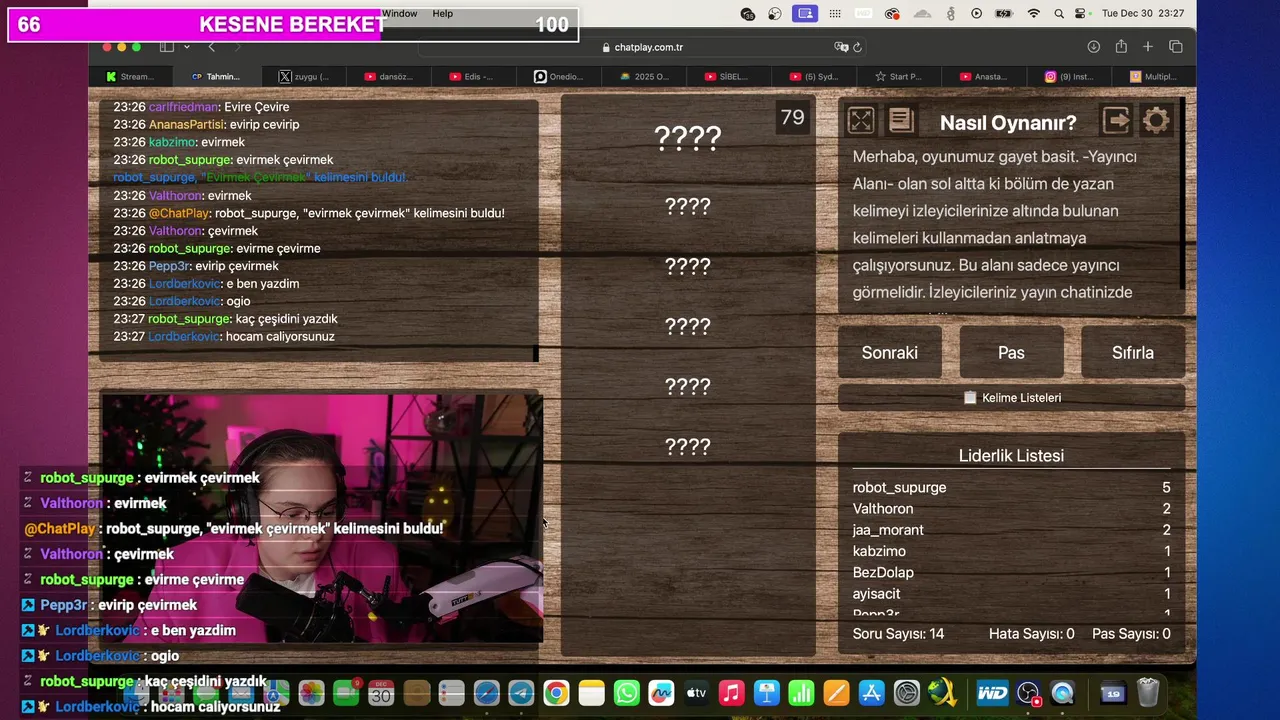The height and width of the screenshot is (720, 1280).
Task: Click ayisacit in the leaderboard
Action: [x=876, y=594]
